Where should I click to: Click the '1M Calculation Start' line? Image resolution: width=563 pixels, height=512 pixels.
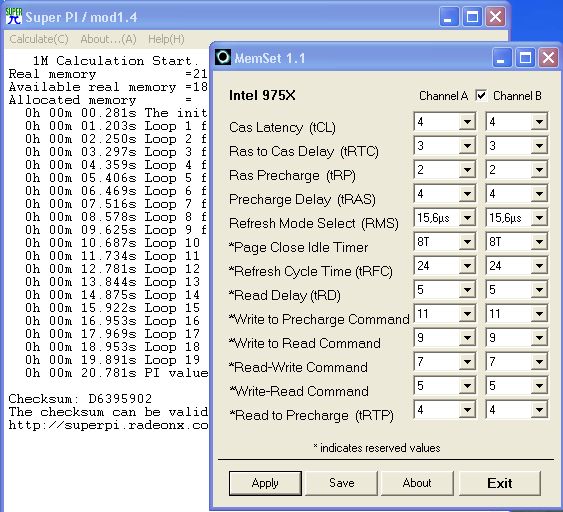tap(116, 61)
